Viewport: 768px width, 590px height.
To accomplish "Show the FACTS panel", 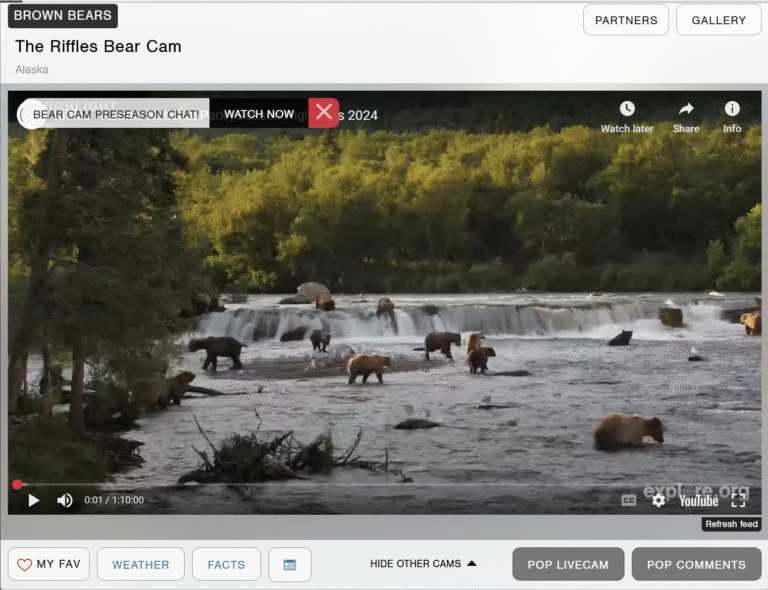I will [x=226, y=564].
